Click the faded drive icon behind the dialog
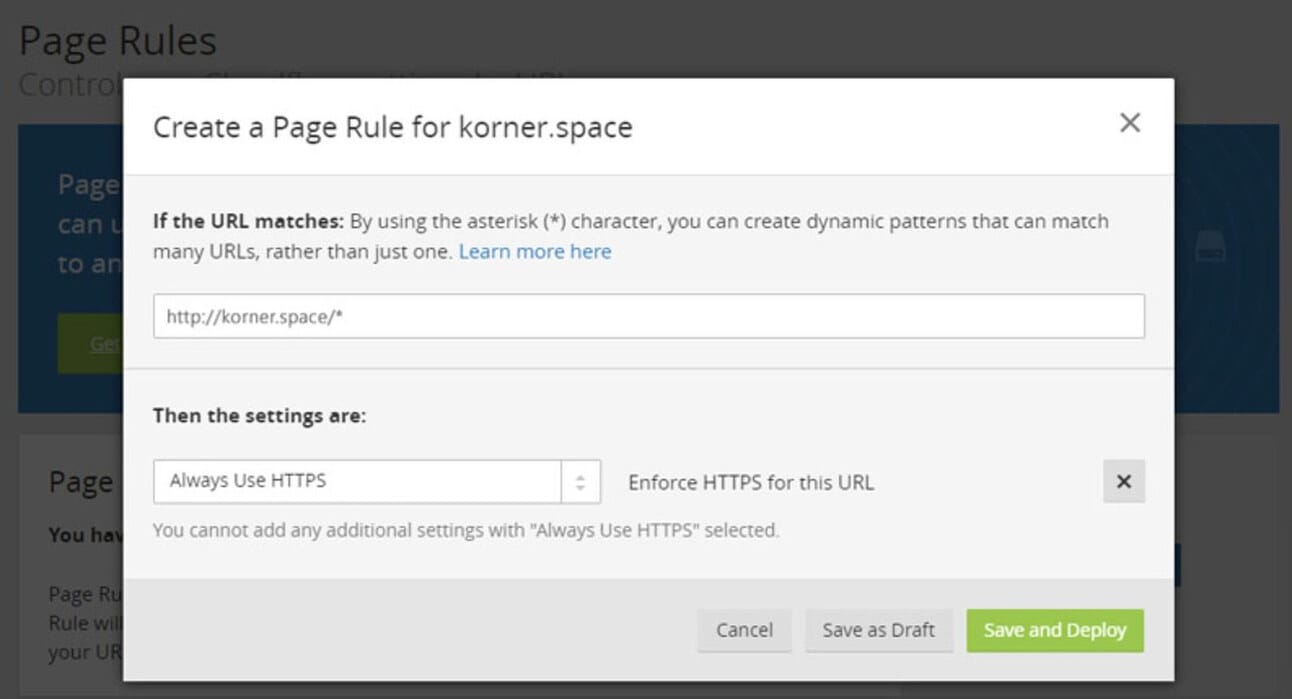The height and width of the screenshot is (699, 1292). point(1210,244)
